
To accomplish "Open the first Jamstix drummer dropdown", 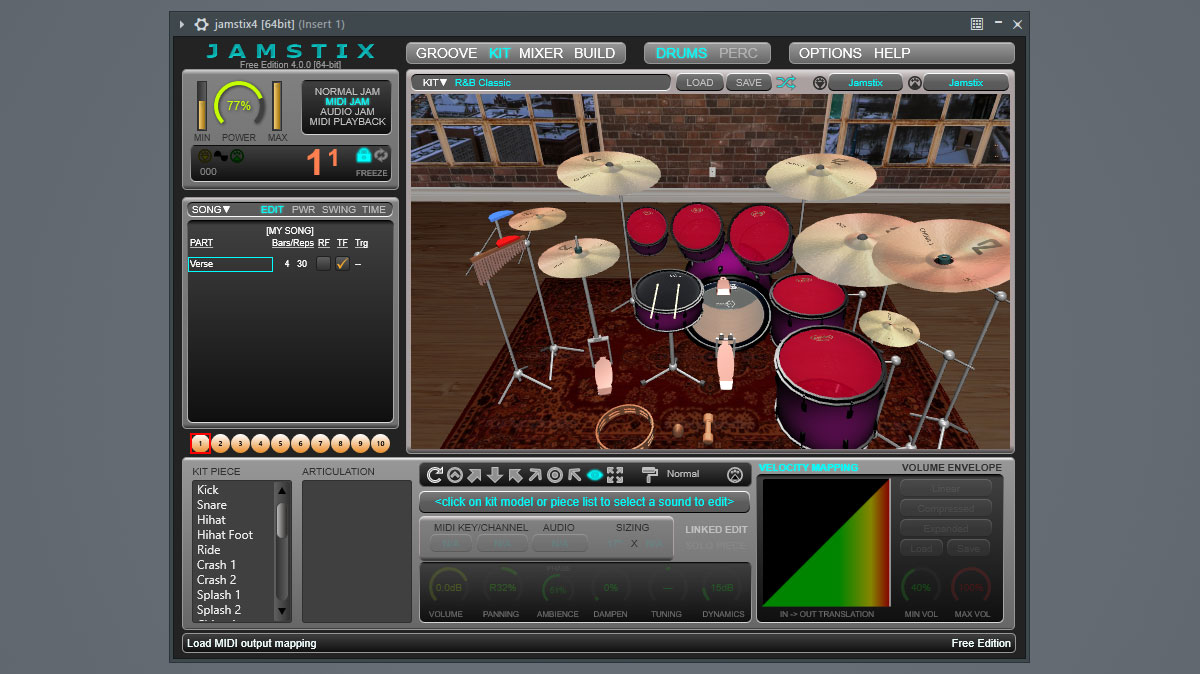I will [x=865, y=83].
